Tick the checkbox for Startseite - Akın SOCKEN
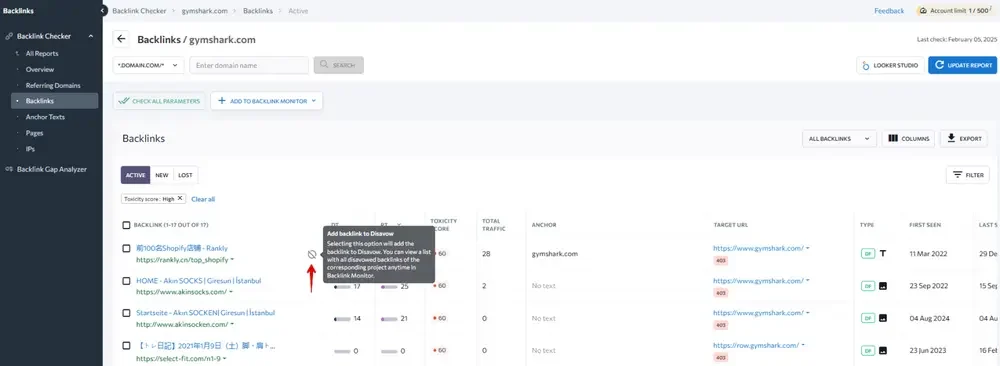Viewport: 1000px width, 366px height. (126, 313)
